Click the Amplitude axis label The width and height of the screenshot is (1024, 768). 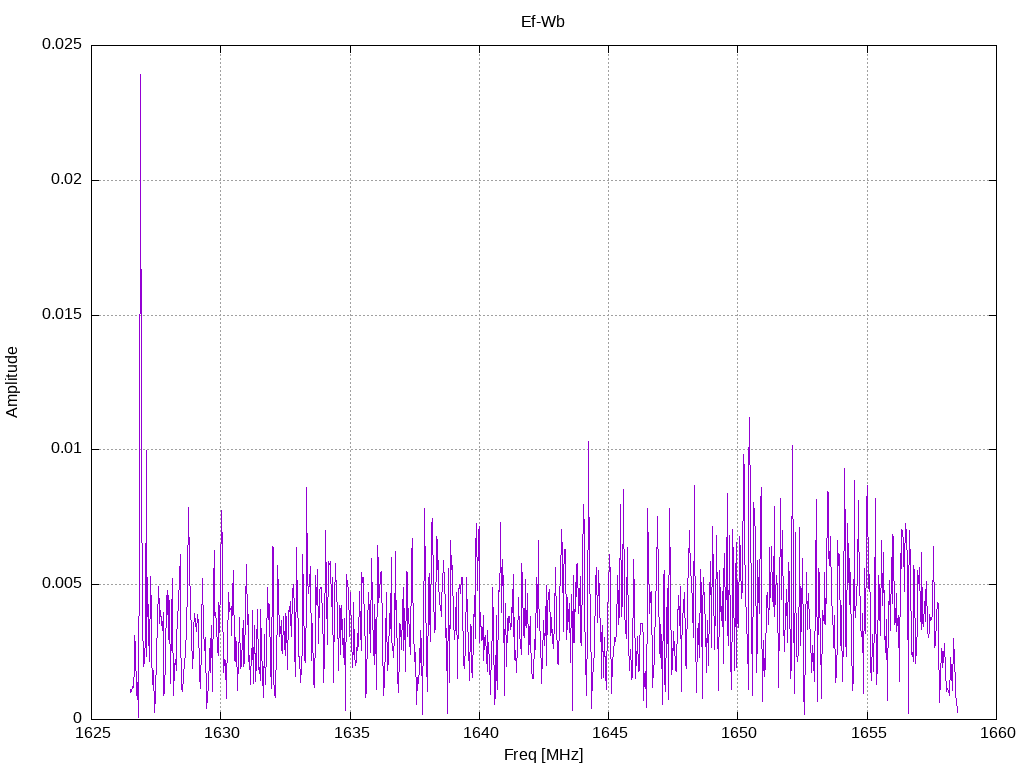point(12,382)
